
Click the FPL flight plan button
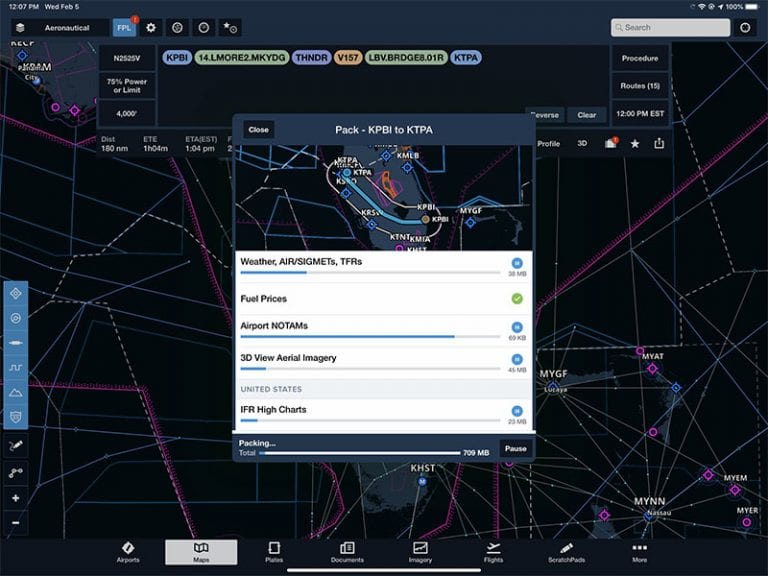point(124,28)
